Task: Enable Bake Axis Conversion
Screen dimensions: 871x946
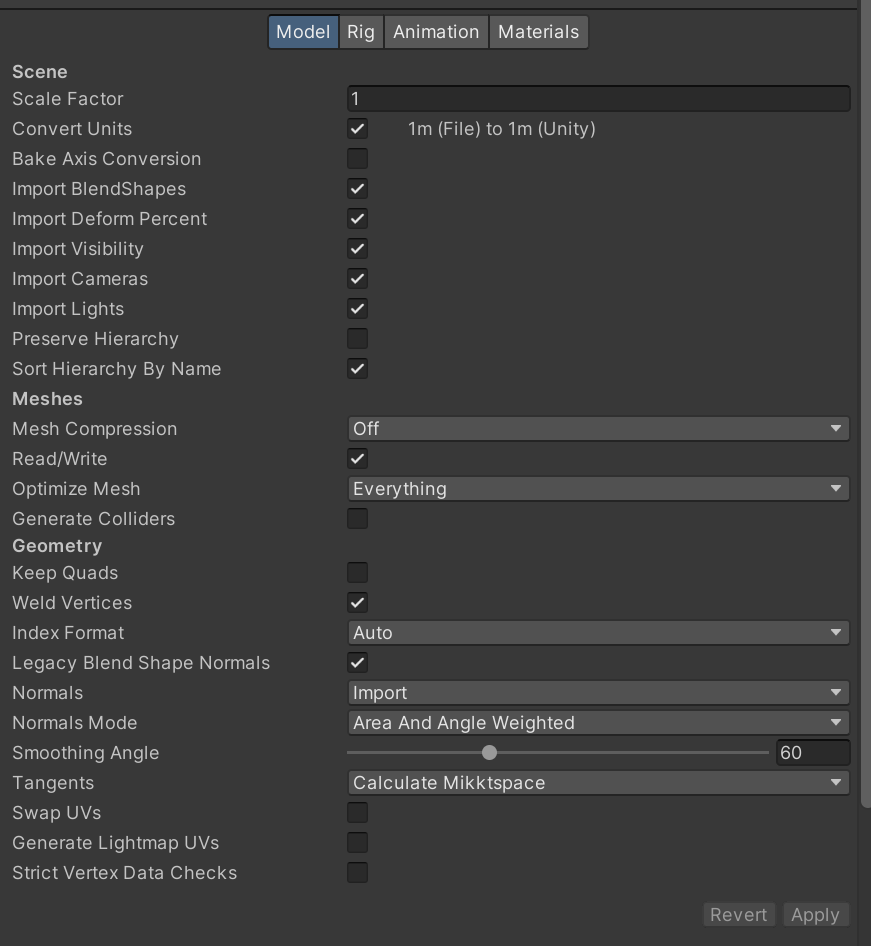Action: [x=357, y=159]
